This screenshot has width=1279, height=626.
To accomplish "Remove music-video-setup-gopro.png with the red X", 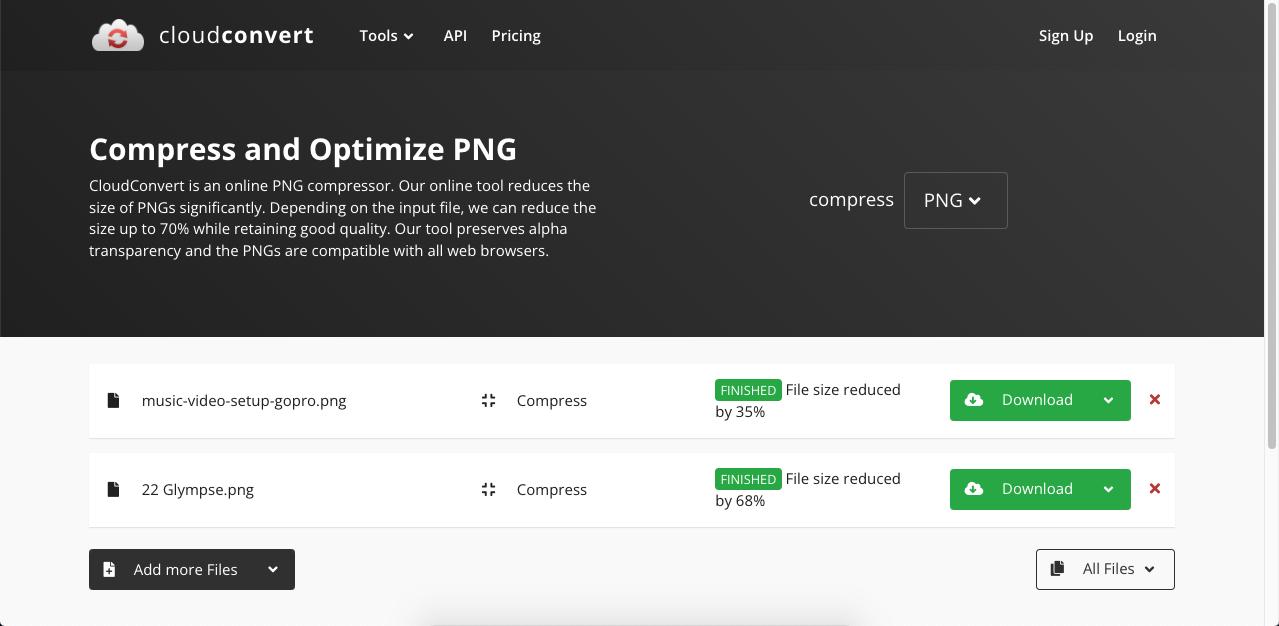I will click(1155, 399).
